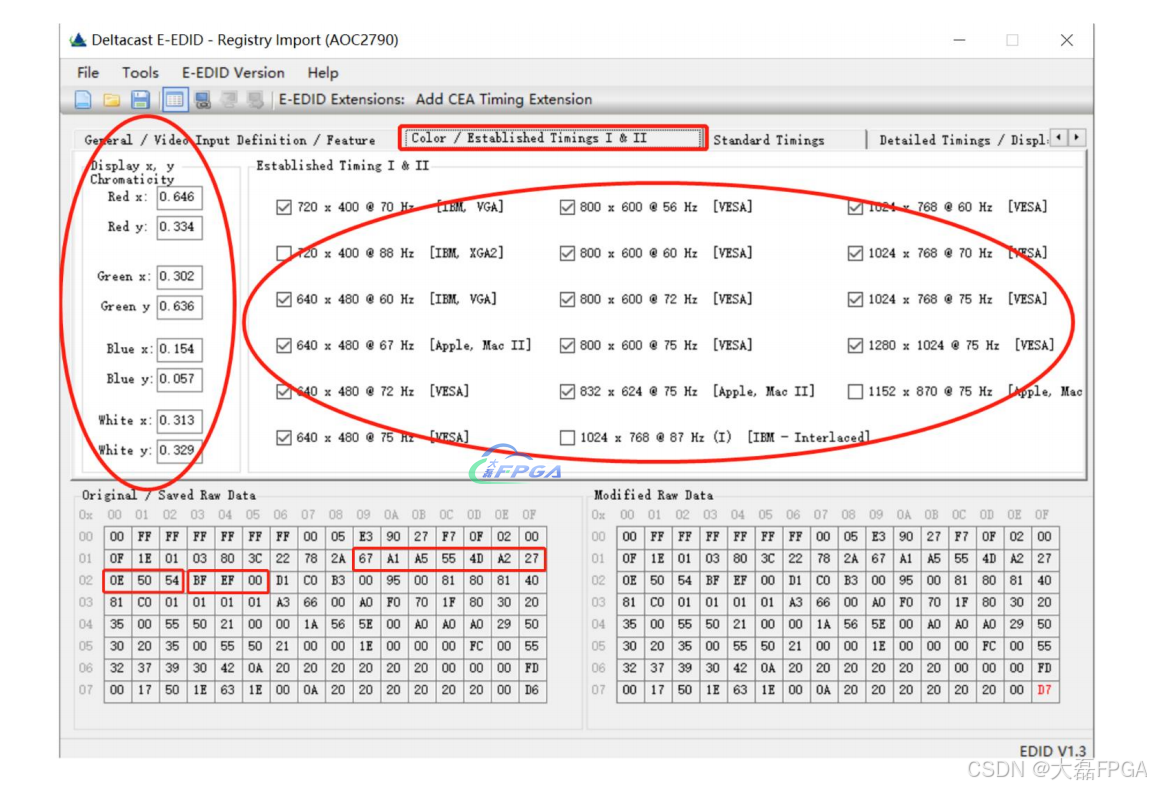
Task: Uncheck 720 x 400 @ 70 Hz timing
Action: coord(284,208)
